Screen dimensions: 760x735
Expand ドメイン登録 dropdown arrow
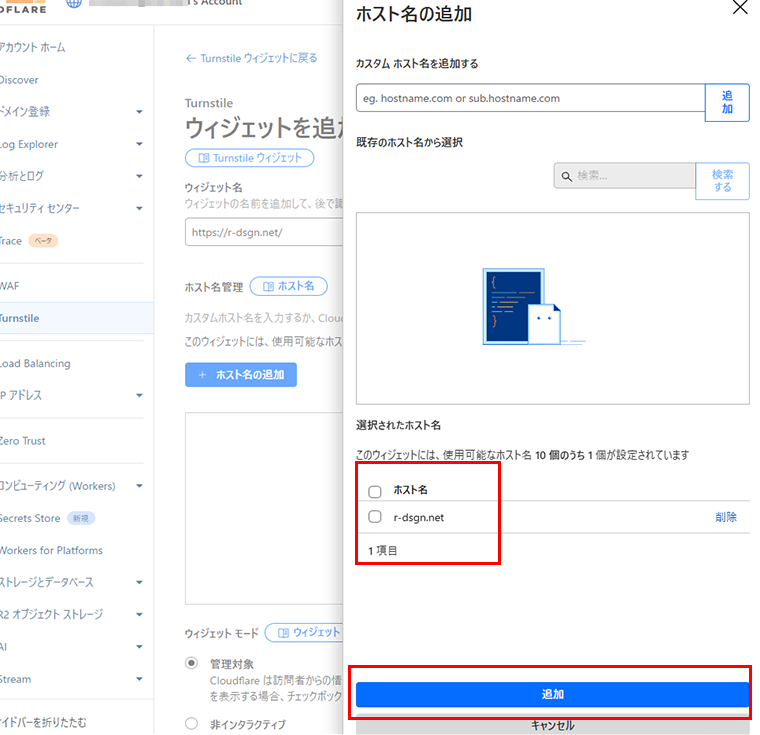[x=139, y=112]
